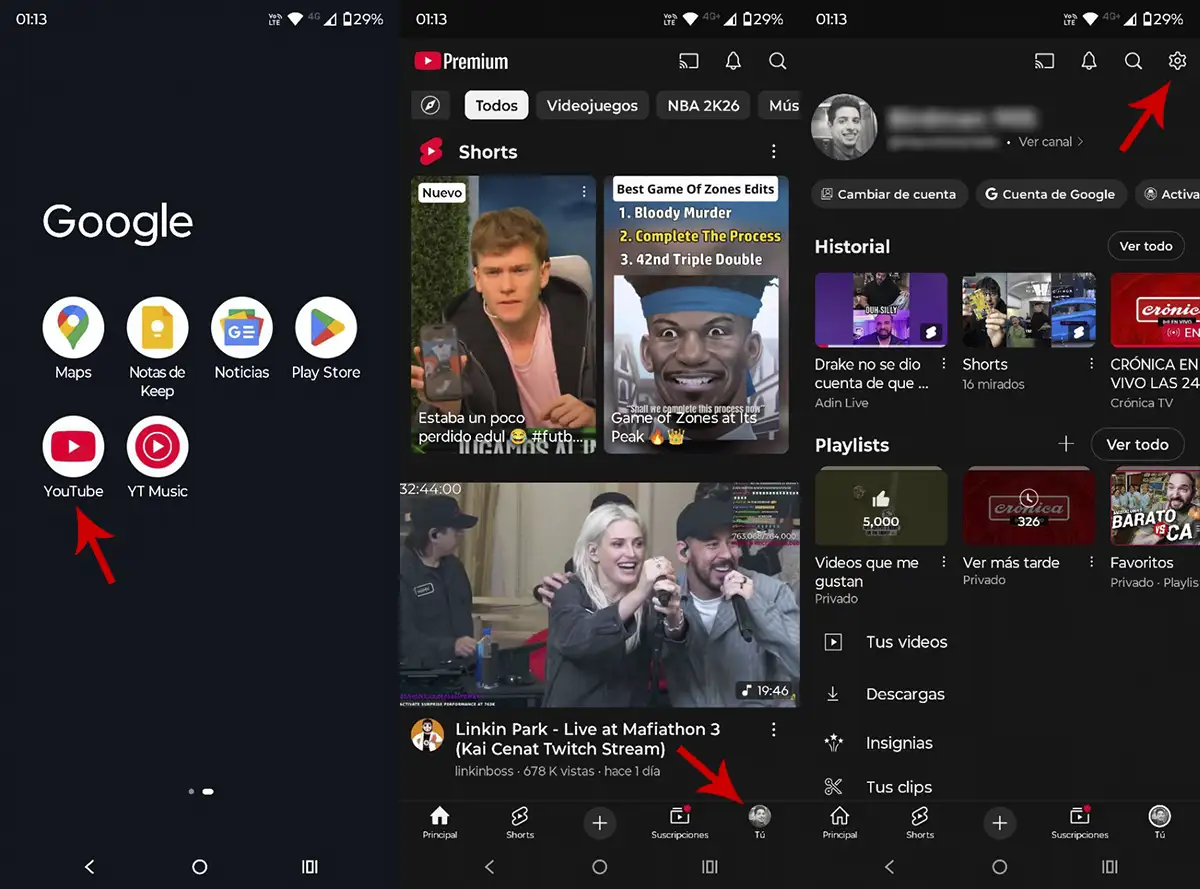Launch the YT Music app
This screenshot has width=1200, height=889.
tap(157, 446)
